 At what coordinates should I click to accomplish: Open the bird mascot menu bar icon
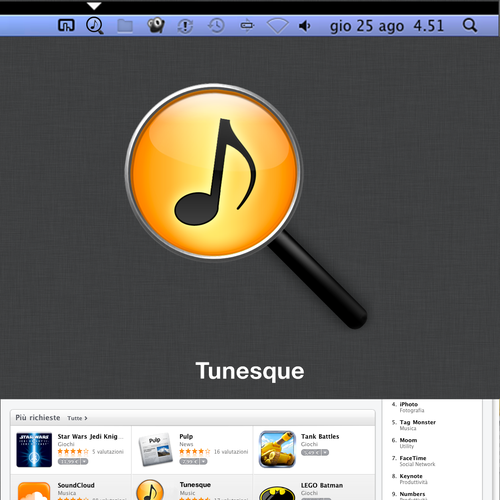(156, 25)
